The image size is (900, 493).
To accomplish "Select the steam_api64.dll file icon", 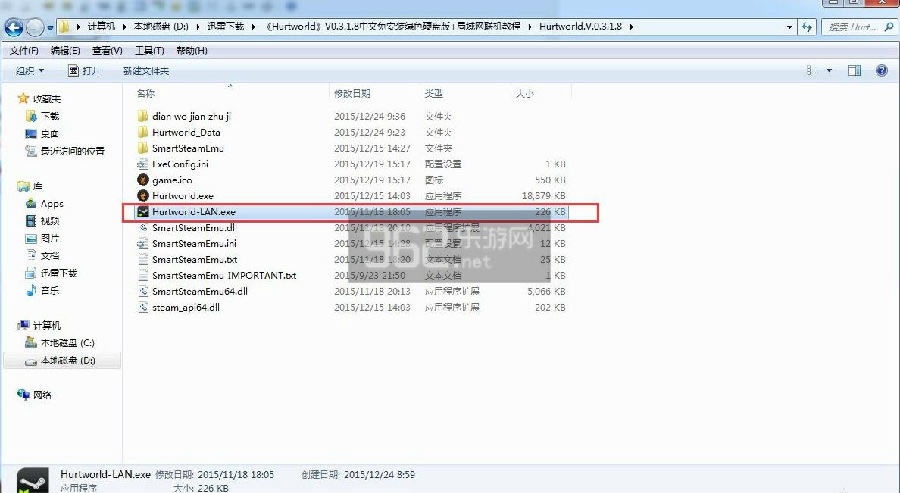I will (x=143, y=307).
